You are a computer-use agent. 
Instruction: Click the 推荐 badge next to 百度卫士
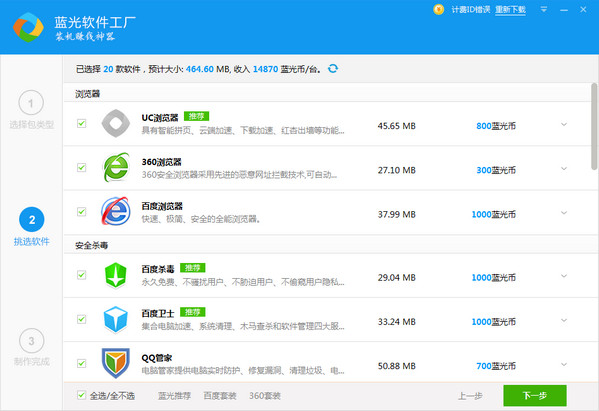click(193, 312)
